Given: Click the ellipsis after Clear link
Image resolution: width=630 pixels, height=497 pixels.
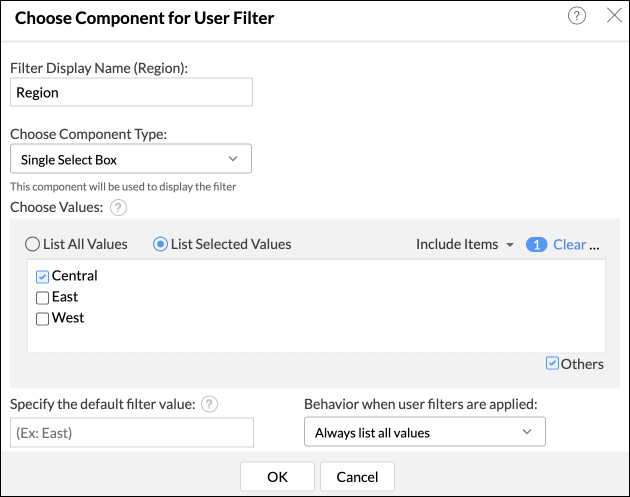Looking at the screenshot, I should 594,244.
